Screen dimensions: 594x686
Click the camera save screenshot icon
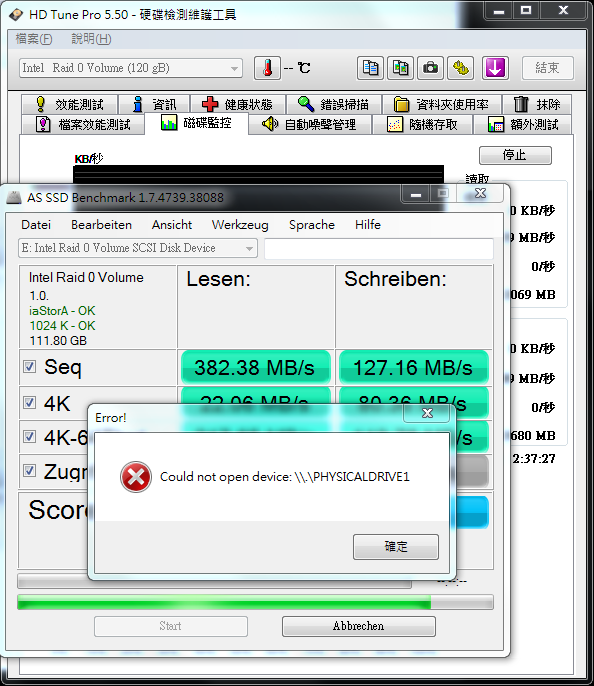(430, 68)
